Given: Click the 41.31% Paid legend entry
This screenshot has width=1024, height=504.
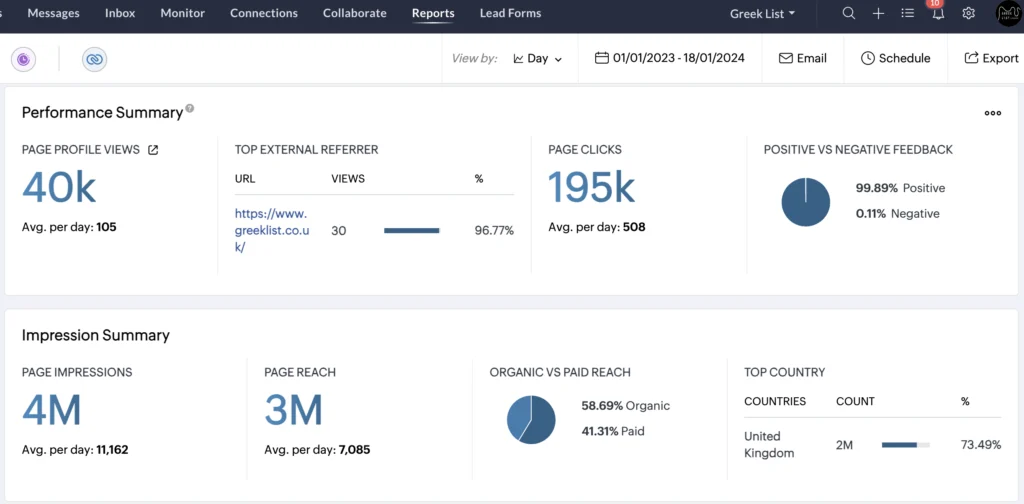Looking at the screenshot, I should 613,431.
